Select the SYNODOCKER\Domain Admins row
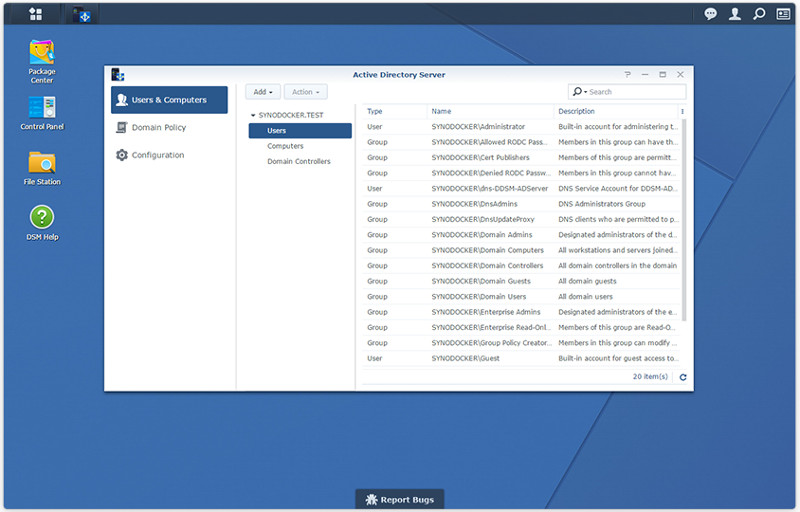 tap(521, 235)
